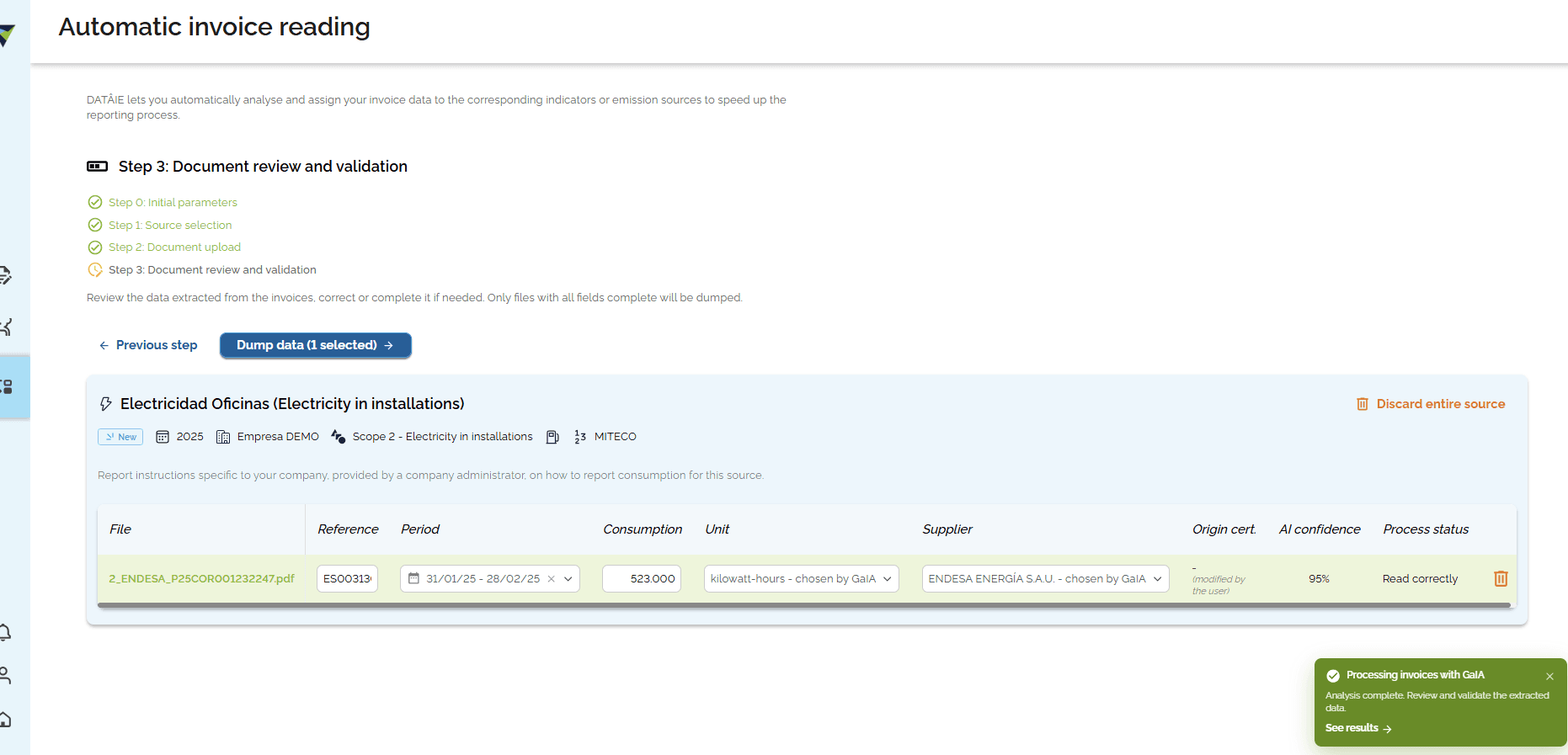Click the New badge on the source

click(120, 437)
